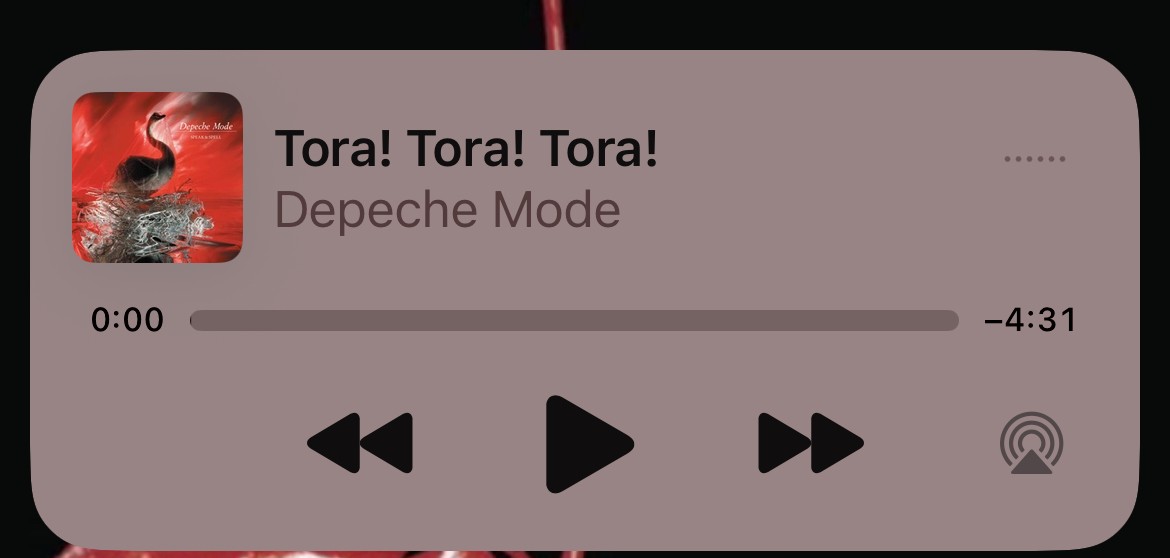Image resolution: width=1170 pixels, height=558 pixels.
Task: Tap the AirPlay triangle at icon's base
Action: [x=1032, y=462]
